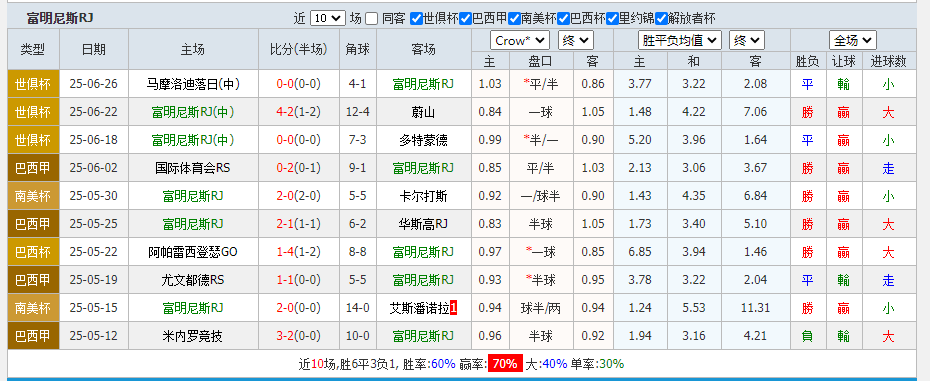This screenshot has width=930, height=381.
Task: Click the 南美杯 tag for 25-05-30
Action: (x=33, y=196)
